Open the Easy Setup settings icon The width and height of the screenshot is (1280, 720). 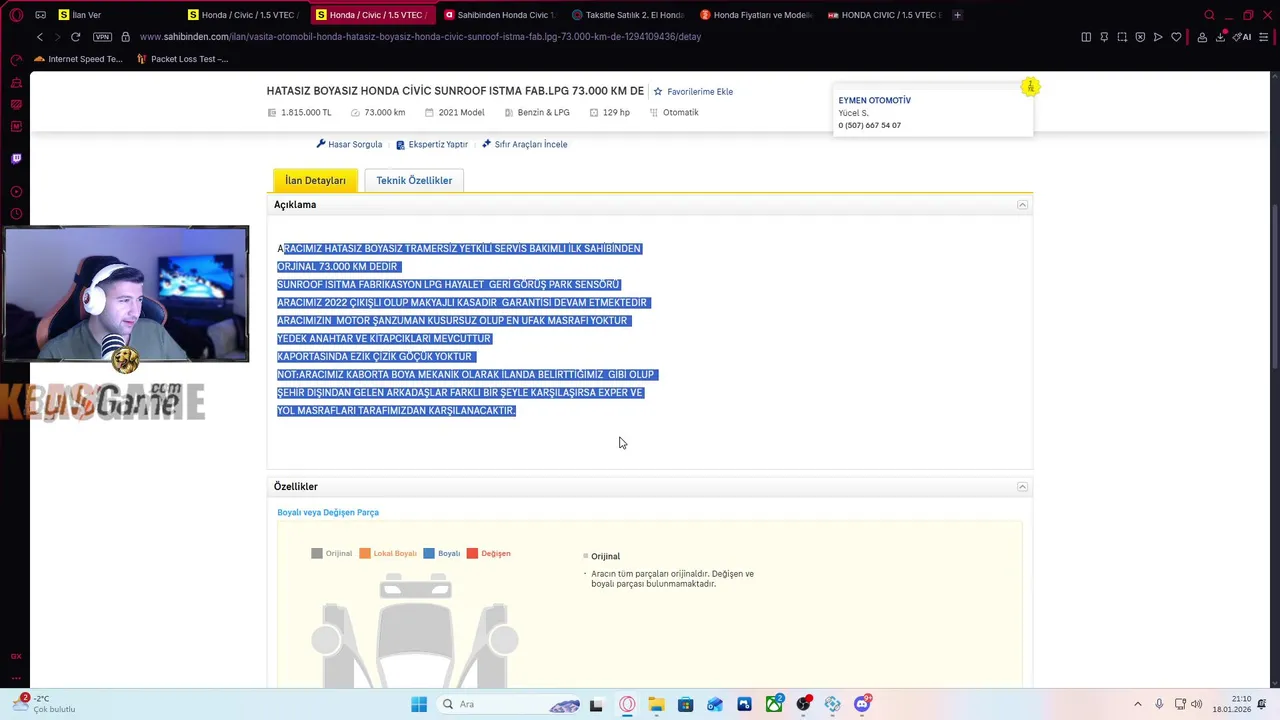point(1264,37)
